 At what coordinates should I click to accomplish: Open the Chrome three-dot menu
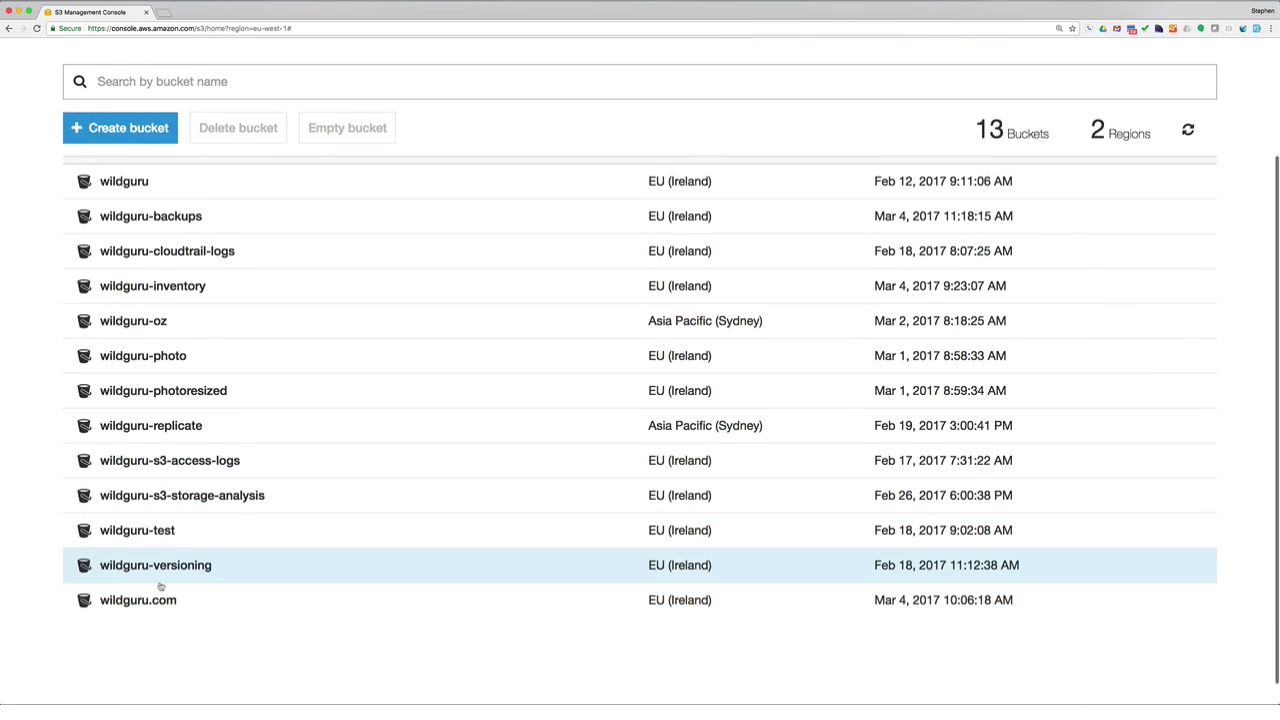click(x=1271, y=28)
